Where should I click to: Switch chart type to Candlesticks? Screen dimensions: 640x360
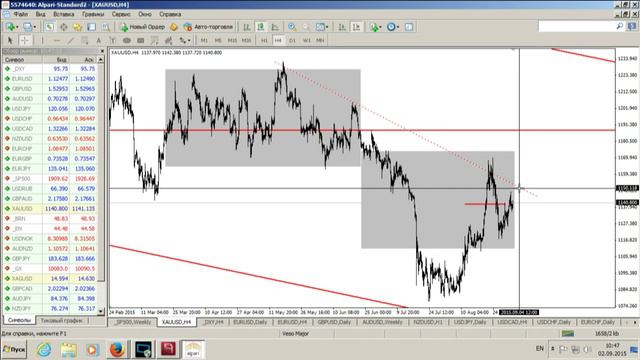tap(260, 27)
